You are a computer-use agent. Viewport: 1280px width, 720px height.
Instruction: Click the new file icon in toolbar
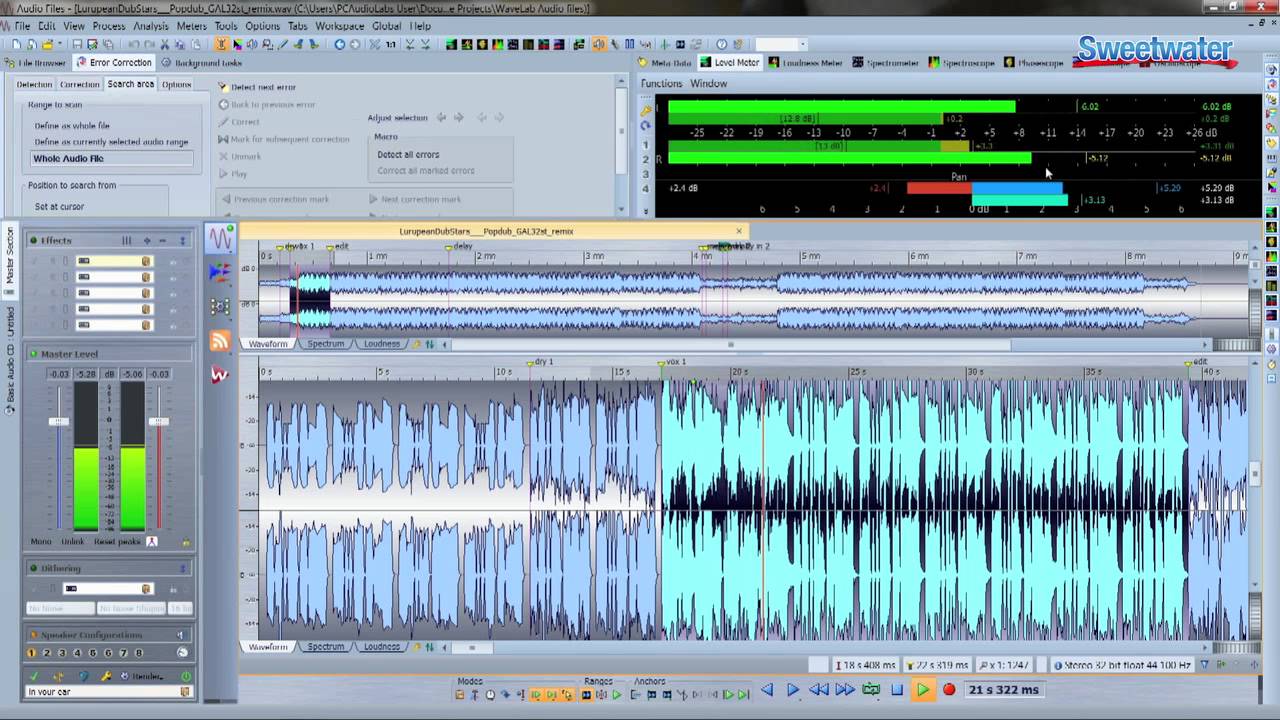[17, 44]
